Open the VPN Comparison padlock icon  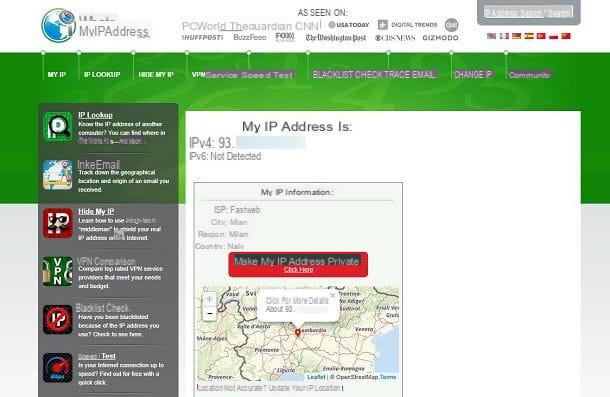click(58, 271)
